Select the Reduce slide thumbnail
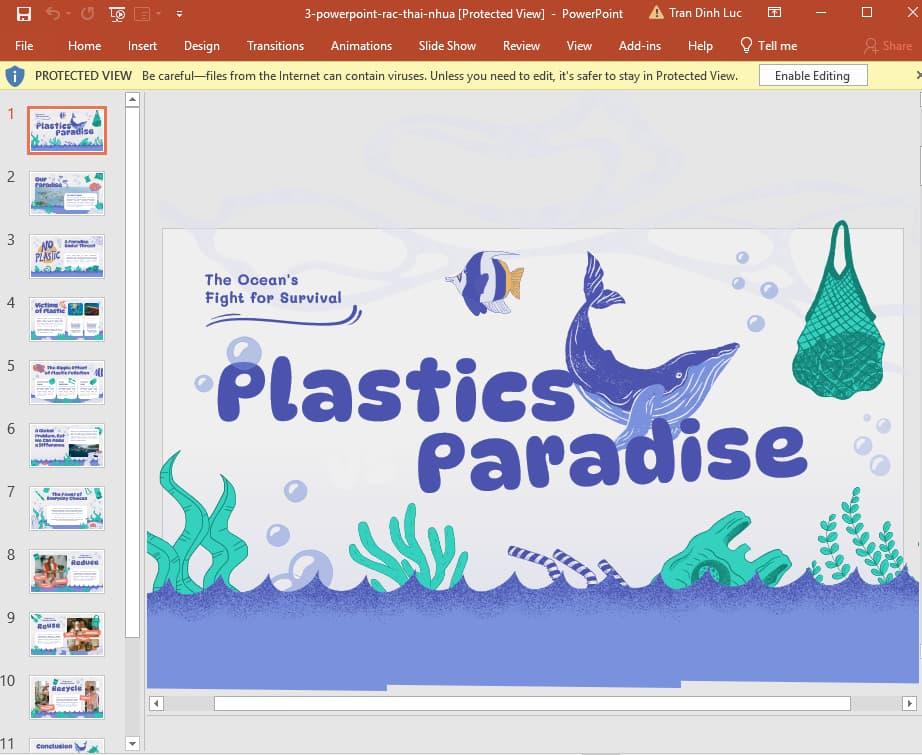Viewport: 922px width, 755px height. click(66, 571)
